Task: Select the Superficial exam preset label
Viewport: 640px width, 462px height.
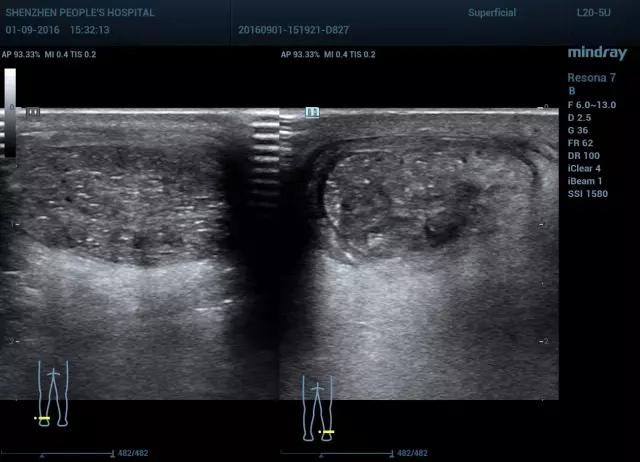Action: 493,13
